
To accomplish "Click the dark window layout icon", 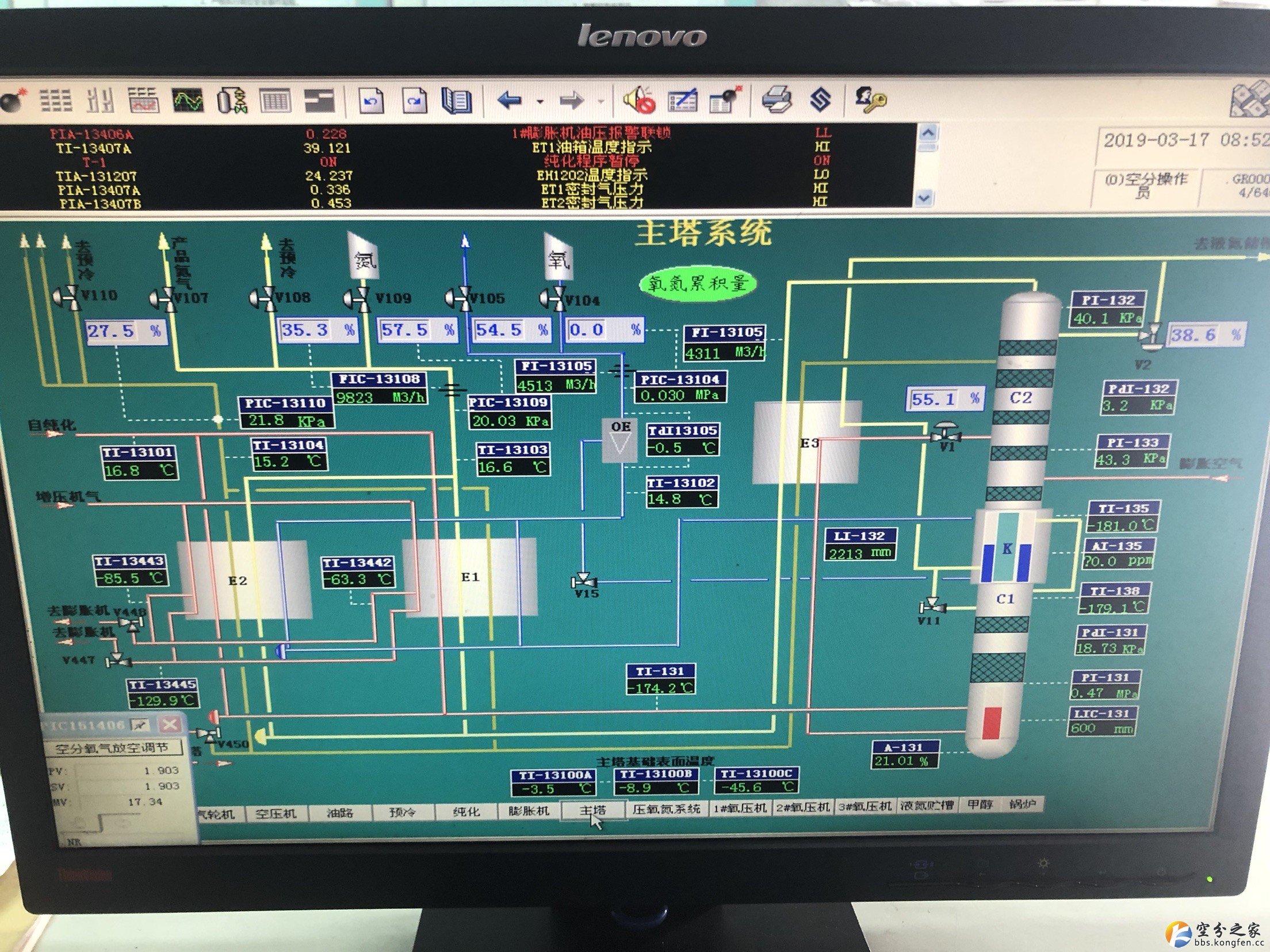I will click(x=319, y=101).
